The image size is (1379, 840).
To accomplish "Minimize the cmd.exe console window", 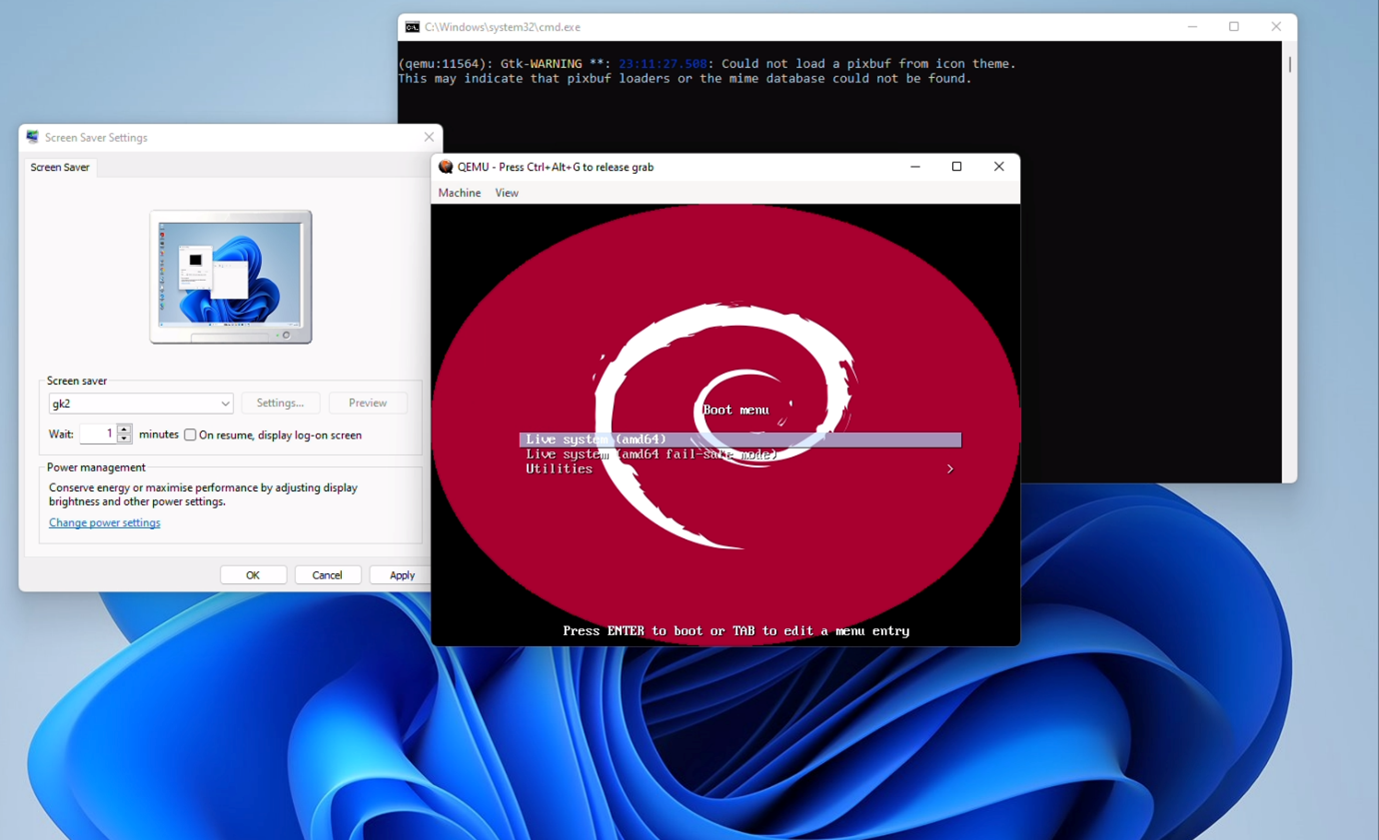I will 1191,27.
